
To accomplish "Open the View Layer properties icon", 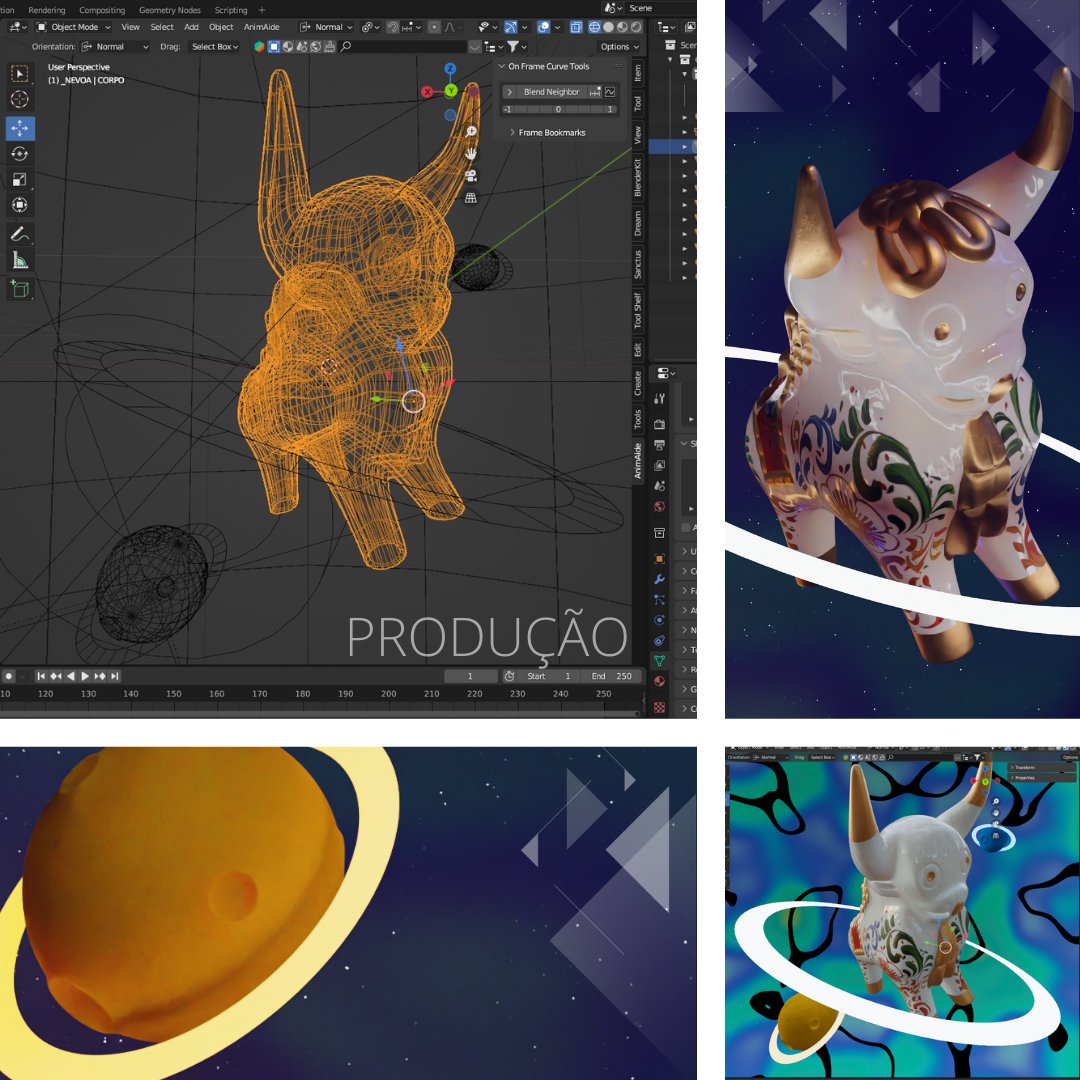I will click(659, 466).
